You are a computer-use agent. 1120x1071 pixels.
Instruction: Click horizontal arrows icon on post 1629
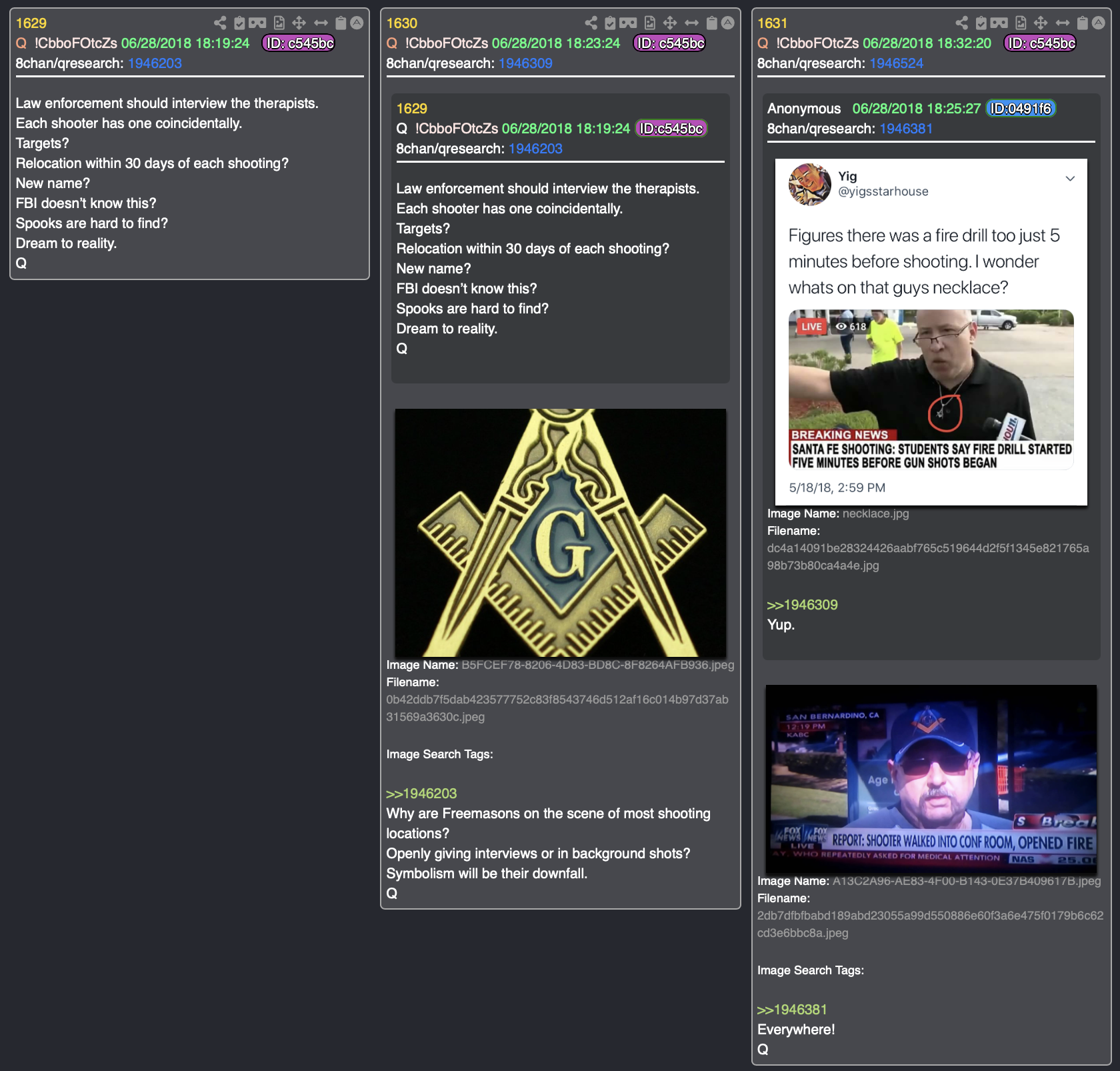[x=321, y=23]
